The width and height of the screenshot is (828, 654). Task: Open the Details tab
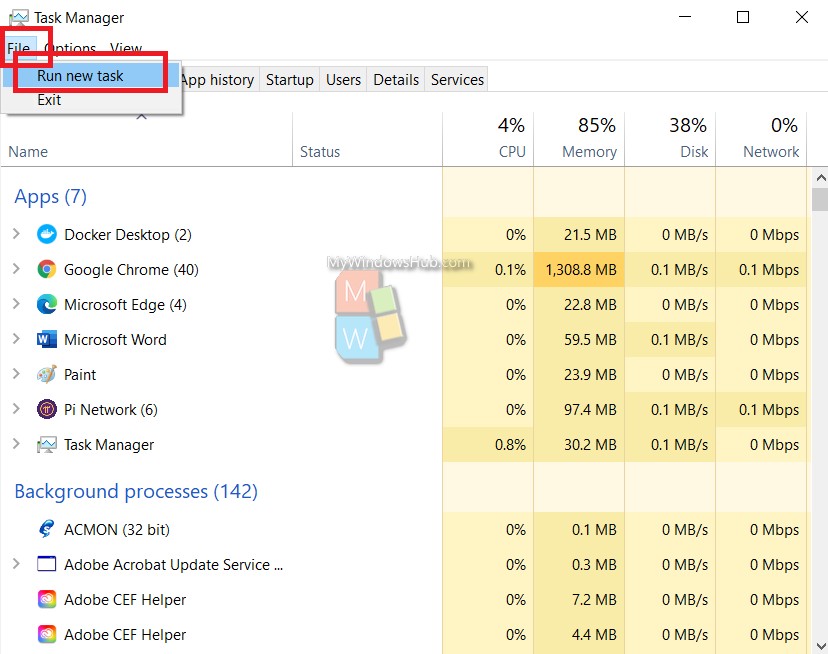click(396, 80)
